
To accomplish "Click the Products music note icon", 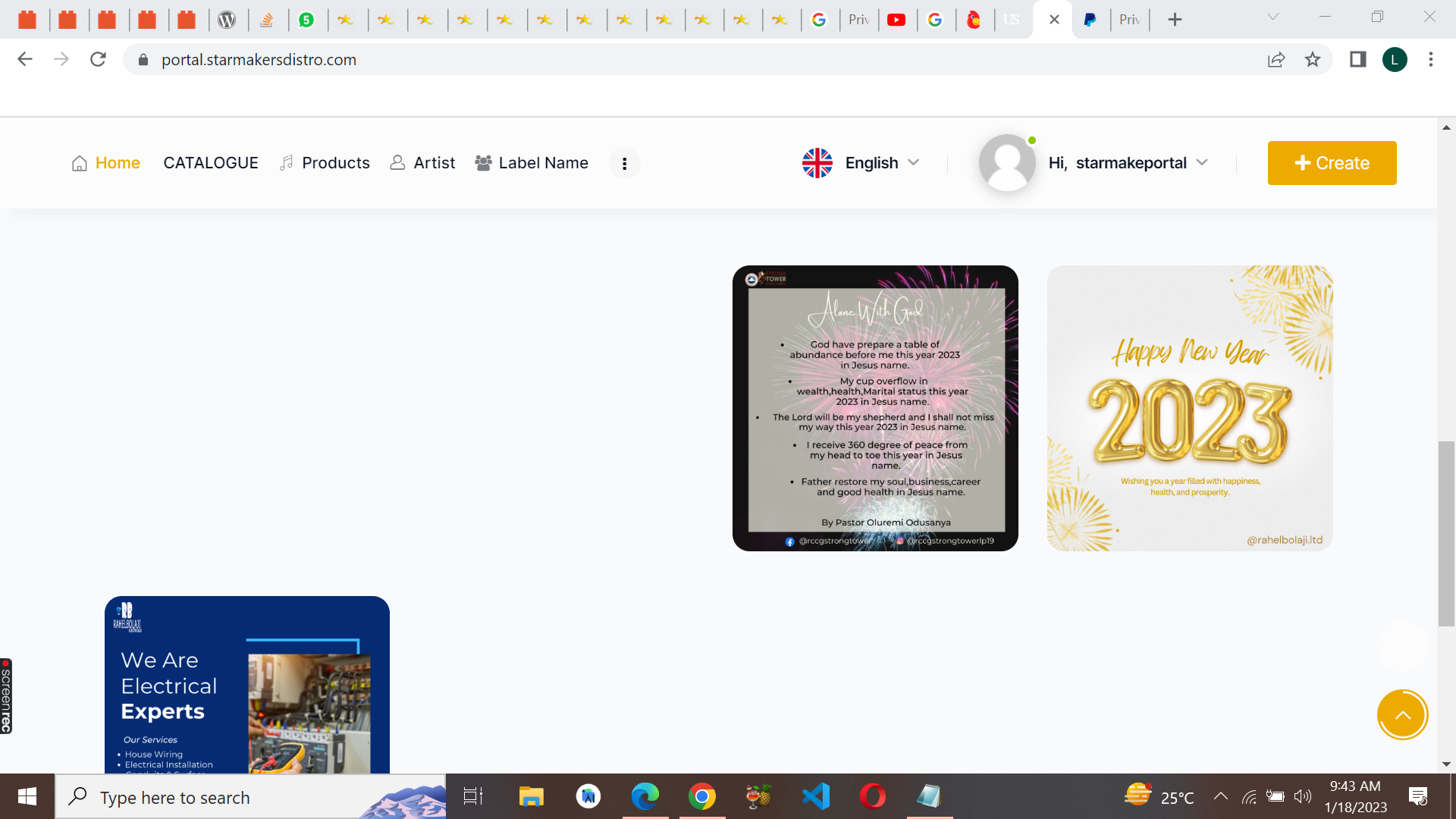I will coord(287,163).
